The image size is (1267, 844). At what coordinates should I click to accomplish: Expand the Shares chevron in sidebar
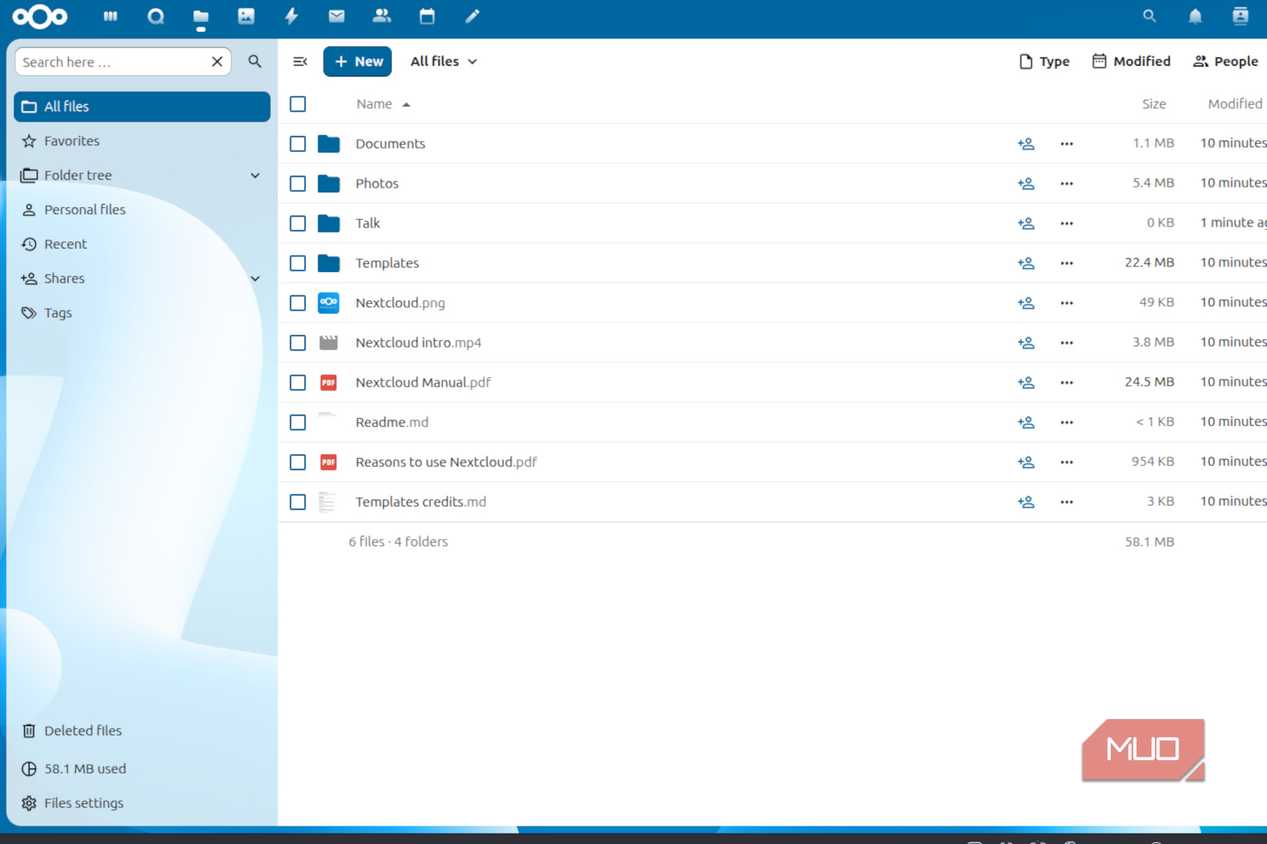[x=255, y=279]
